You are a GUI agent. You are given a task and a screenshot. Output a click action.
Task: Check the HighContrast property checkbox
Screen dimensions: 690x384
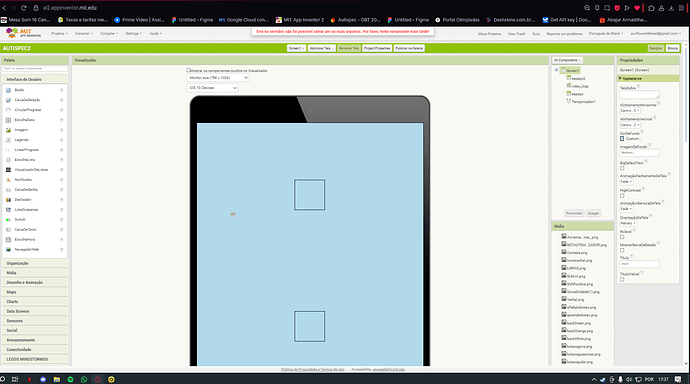pos(622,196)
